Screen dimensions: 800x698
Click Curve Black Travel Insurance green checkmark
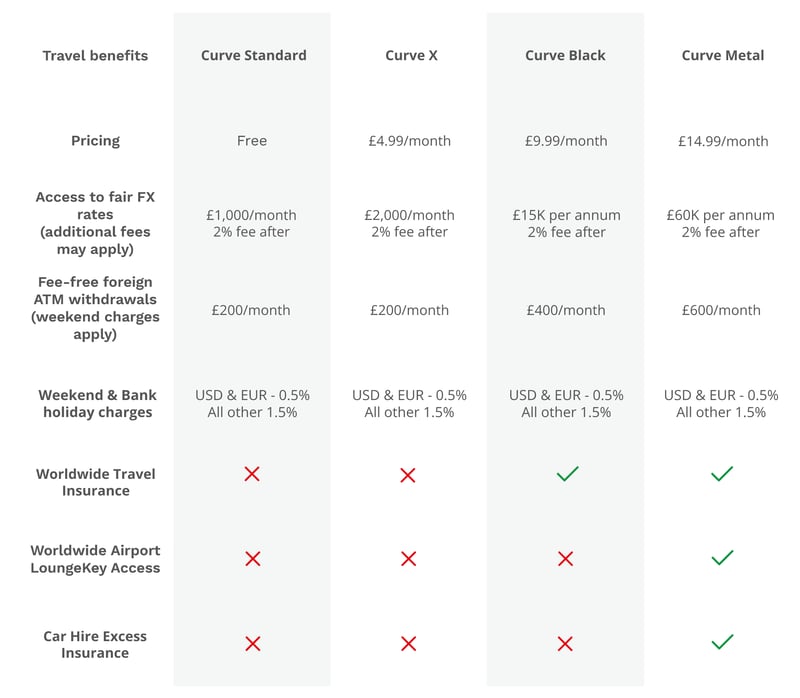(x=567, y=473)
